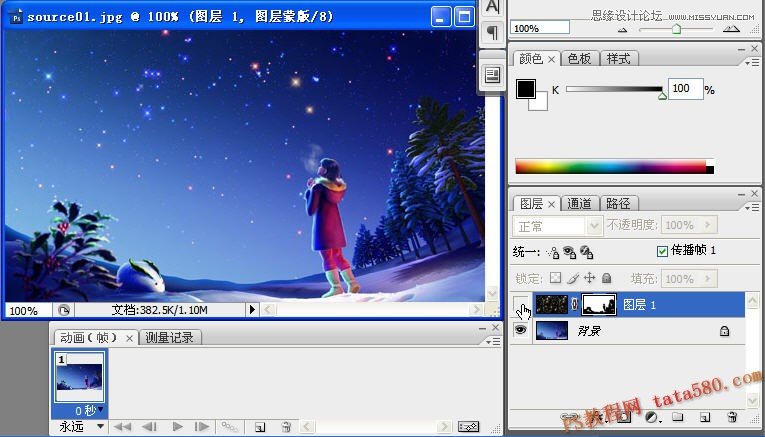Open the 不透明度 opacity arrow

pyautogui.click(x=708, y=225)
